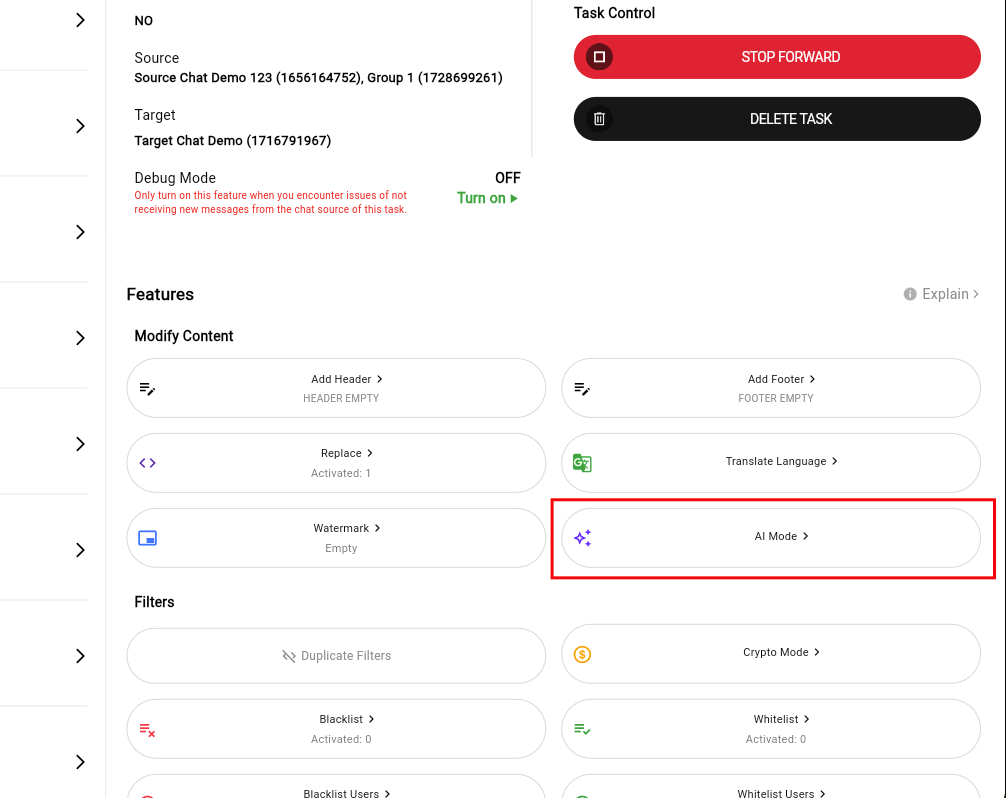
Task: Click the Add Footer edit icon
Action: pyautogui.click(x=582, y=388)
